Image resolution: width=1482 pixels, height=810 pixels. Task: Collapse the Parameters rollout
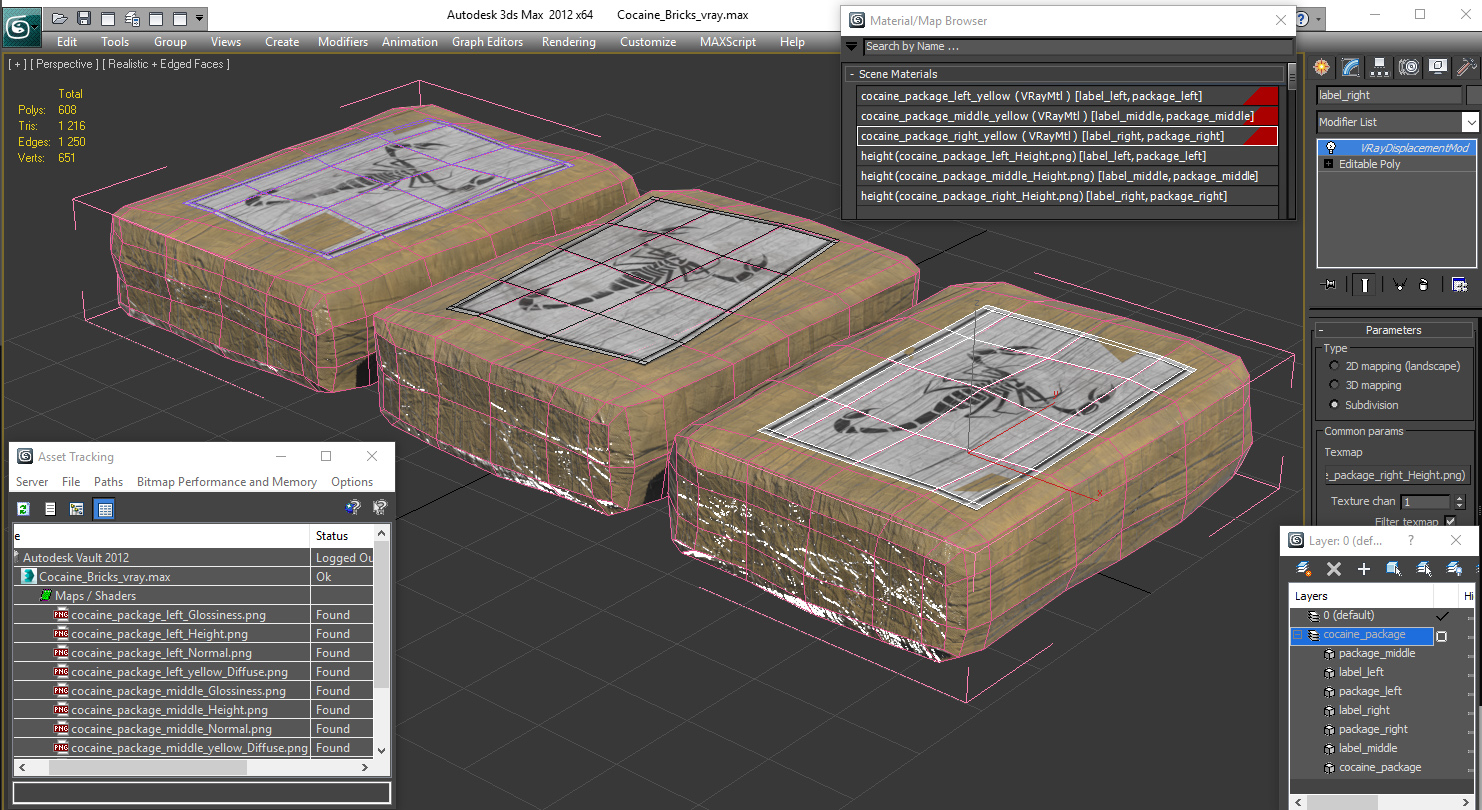1320,330
